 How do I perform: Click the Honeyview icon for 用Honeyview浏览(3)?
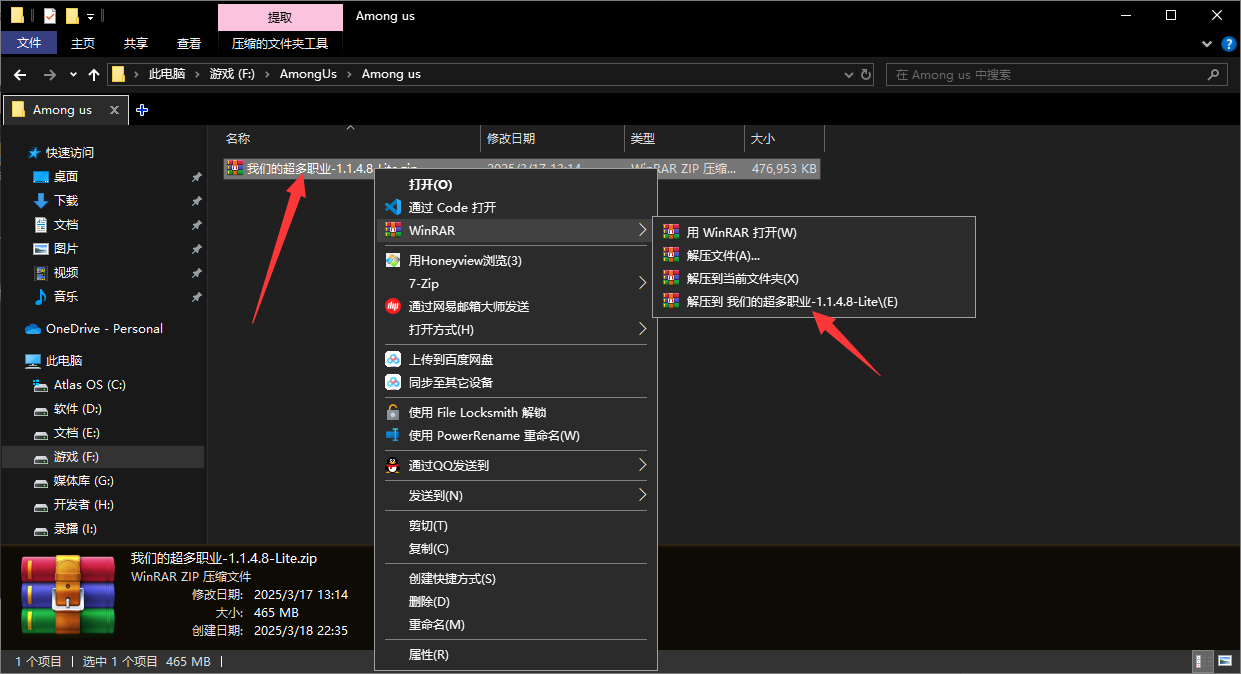pyautogui.click(x=392, y=260)
